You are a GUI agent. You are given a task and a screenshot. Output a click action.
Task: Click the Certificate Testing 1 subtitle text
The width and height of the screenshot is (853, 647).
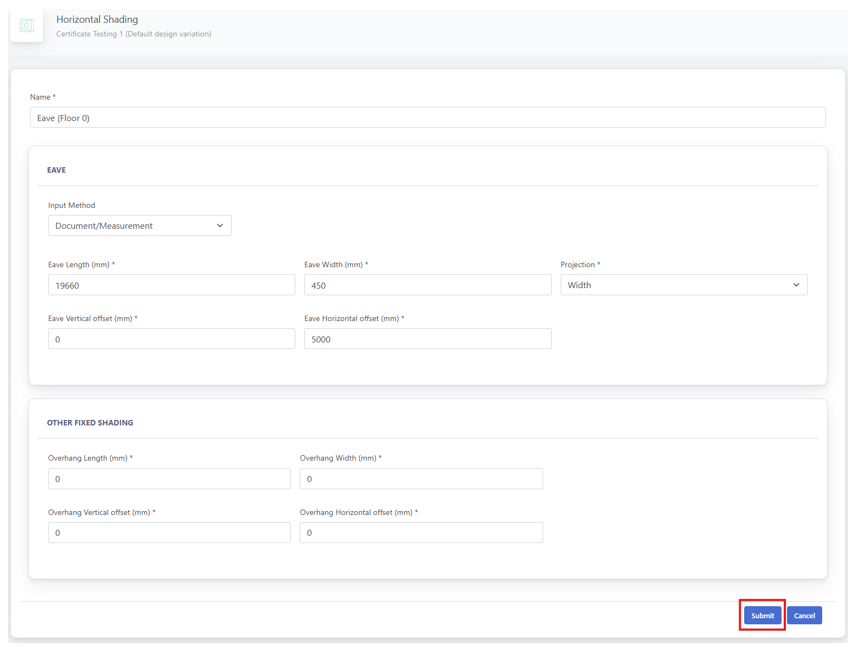point(133,34)
